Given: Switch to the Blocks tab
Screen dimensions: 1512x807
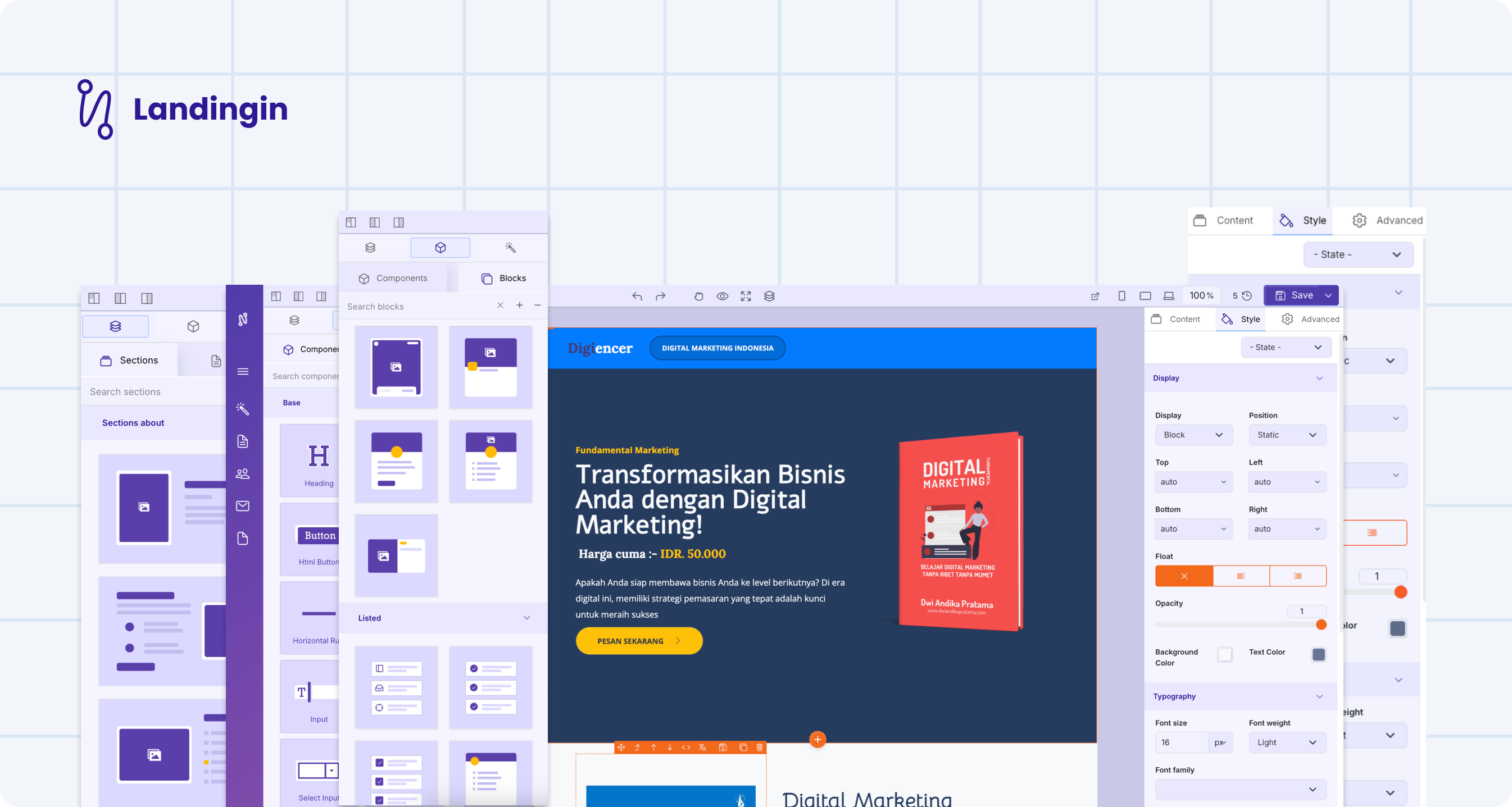Looking at the screenshot, I should point(503,279).
